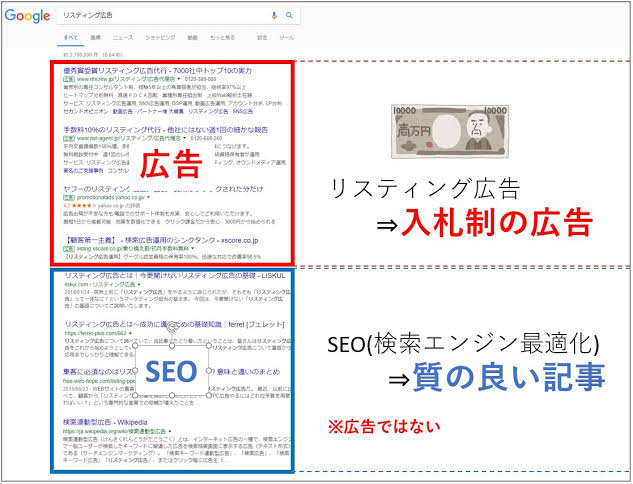Click the search box containing リスティング広告
The height and width of the screenshot is (484, 633).
pyautogui.click(x=160, y=16)
